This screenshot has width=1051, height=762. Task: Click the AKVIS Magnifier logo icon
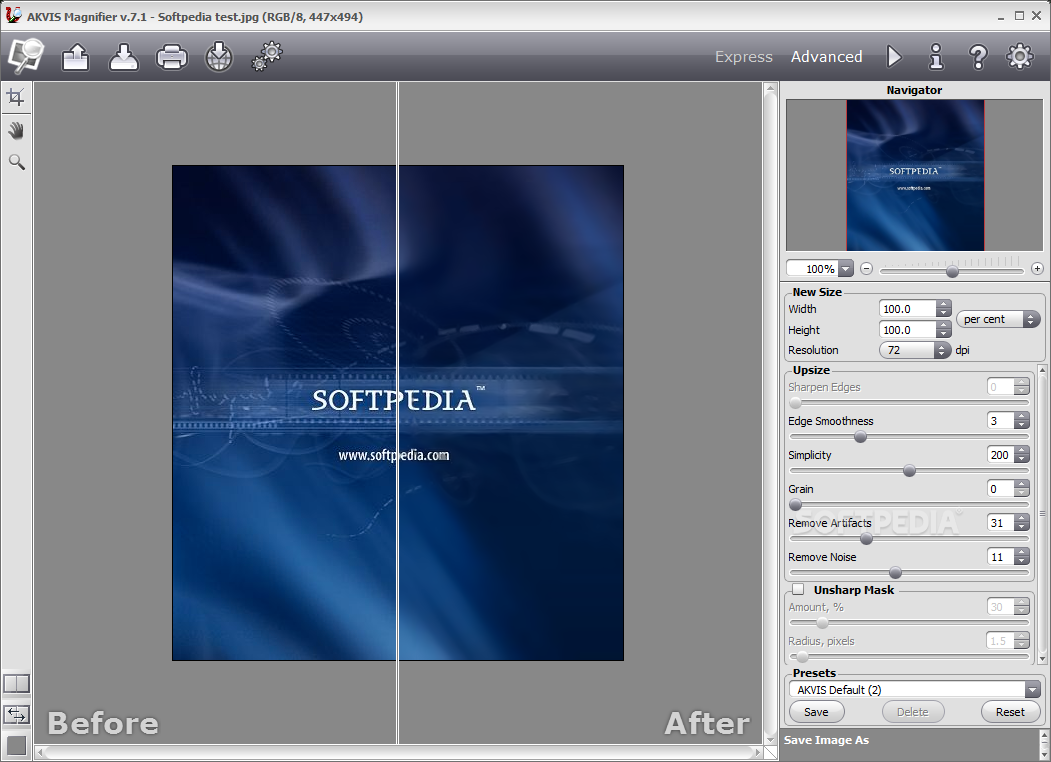[25, 56]
